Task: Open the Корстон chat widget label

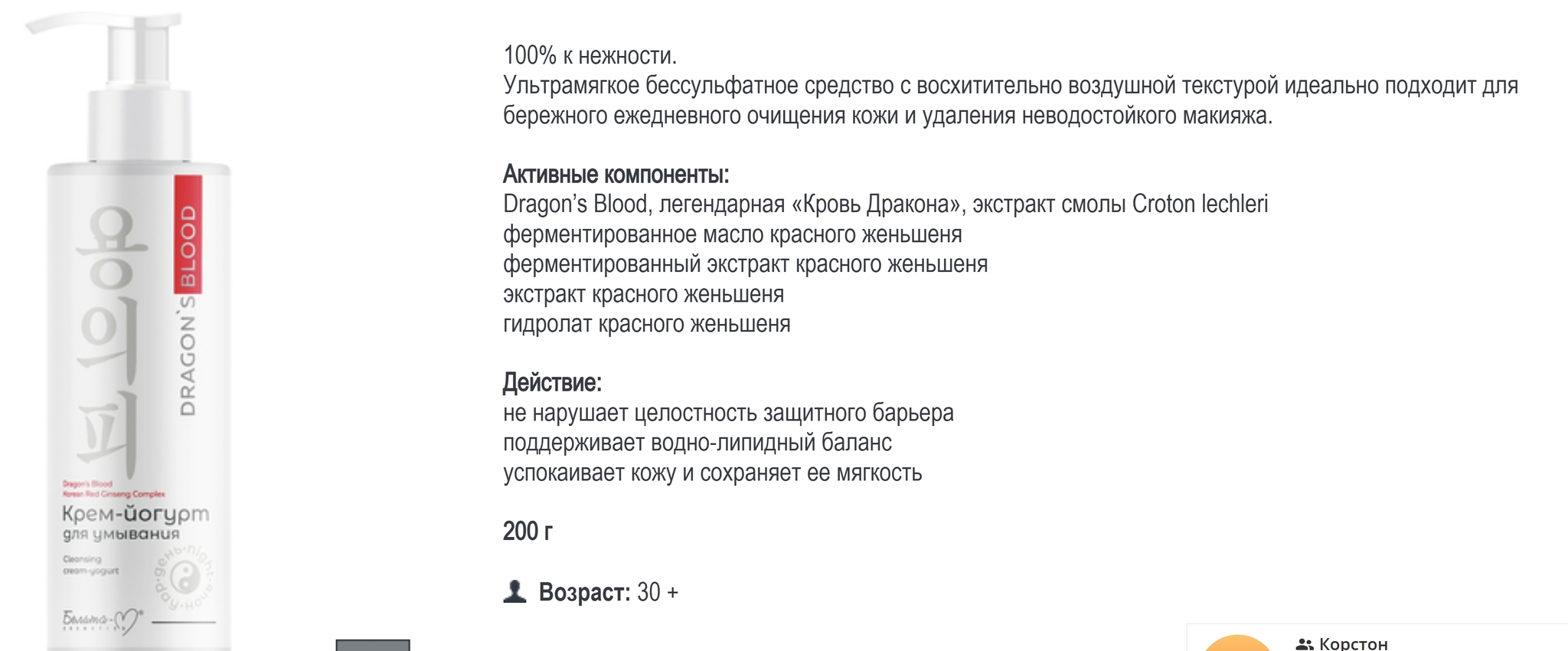Action: pos(1353,644)
